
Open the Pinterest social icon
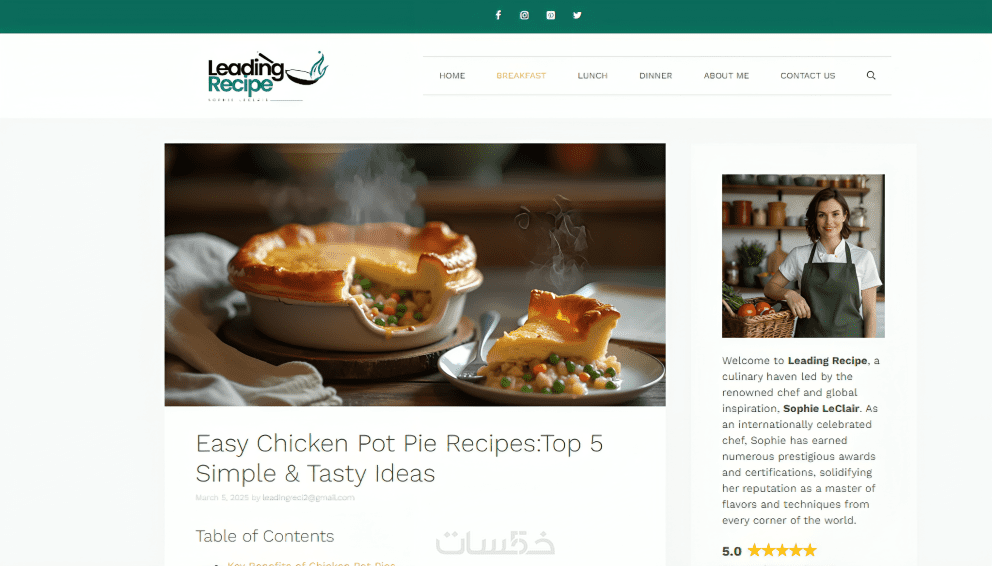pyautogui.click(x=551, y=15)
